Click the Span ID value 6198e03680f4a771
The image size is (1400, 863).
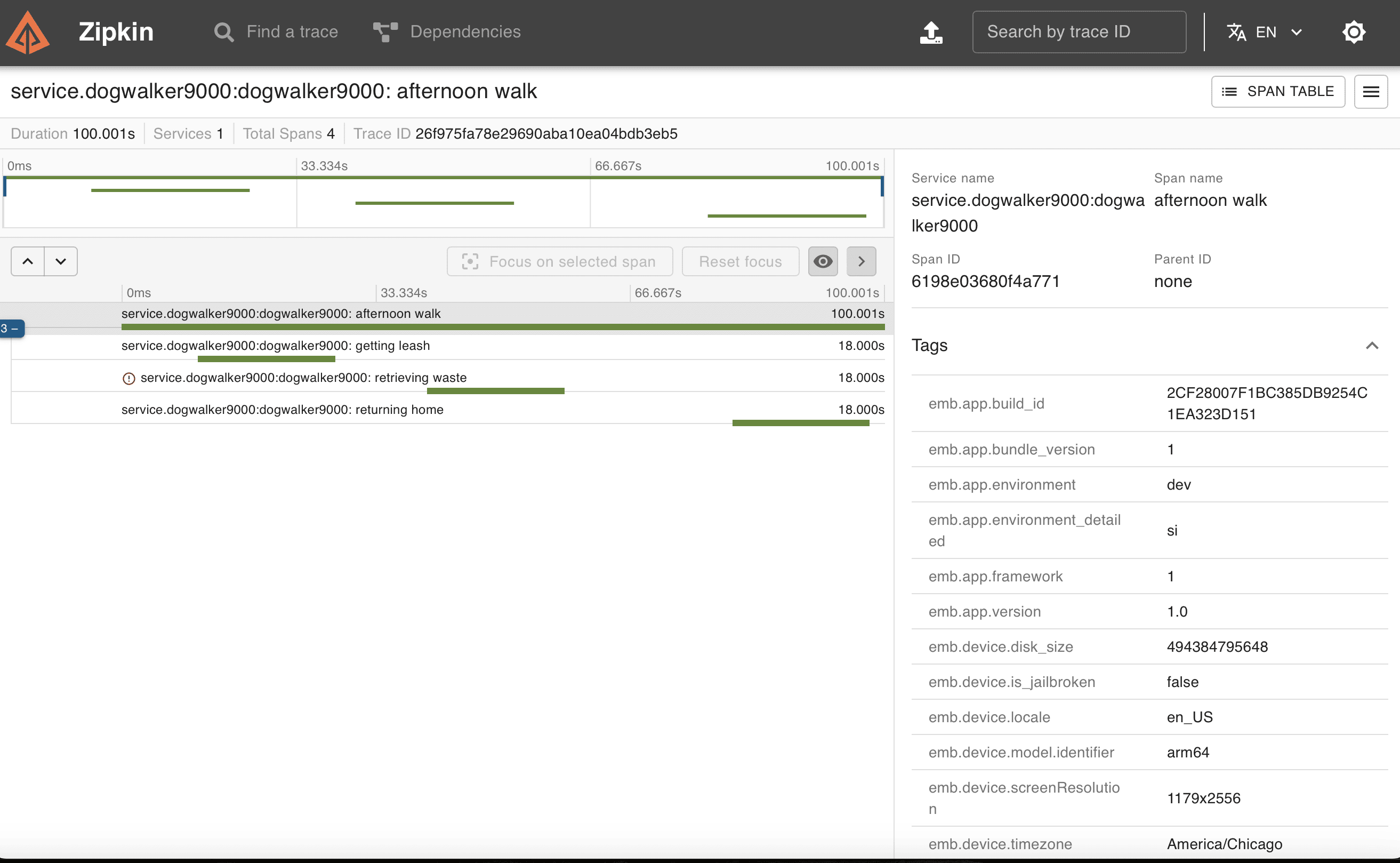coord(985,282)
